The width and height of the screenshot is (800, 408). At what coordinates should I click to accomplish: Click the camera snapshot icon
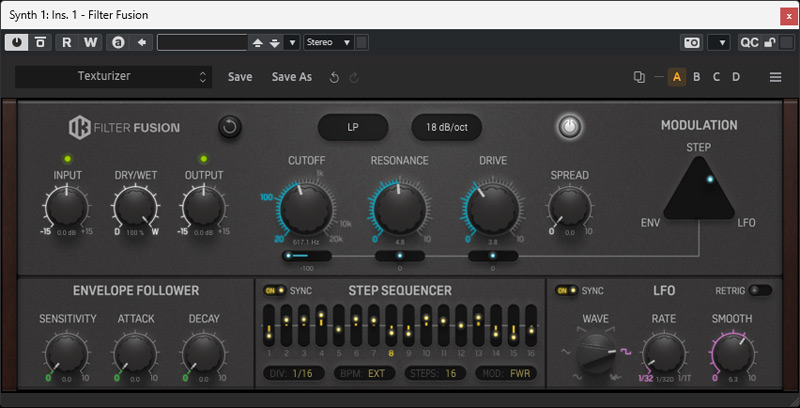pyautogui.click(x=692, y=42)
